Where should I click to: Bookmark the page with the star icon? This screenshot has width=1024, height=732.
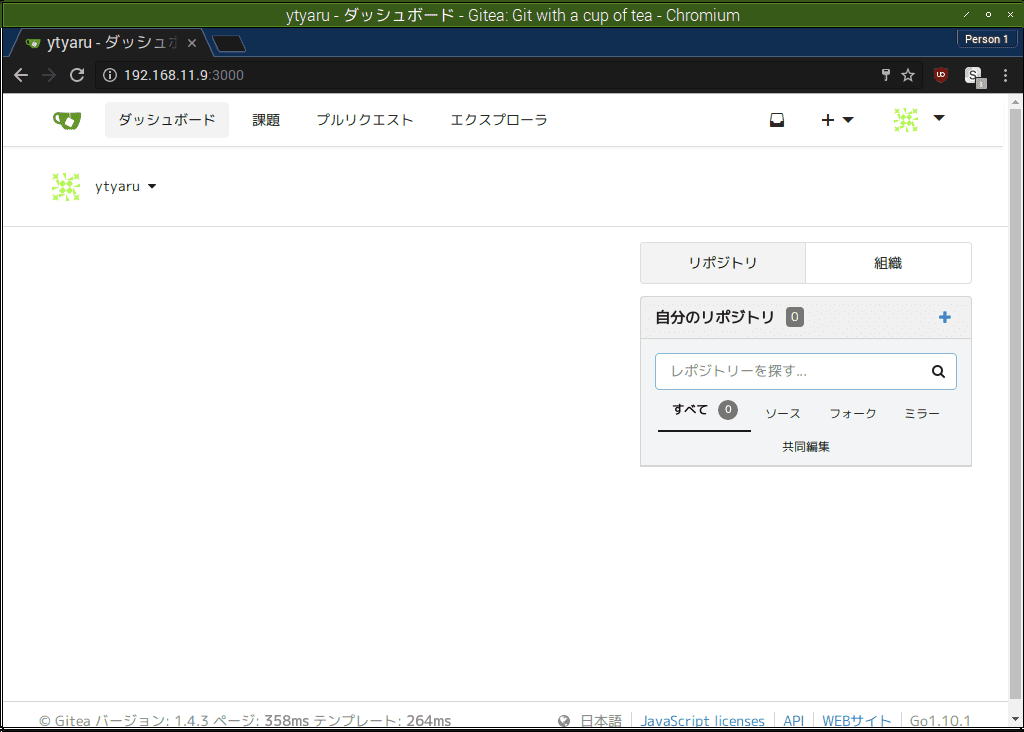(907, 75)
